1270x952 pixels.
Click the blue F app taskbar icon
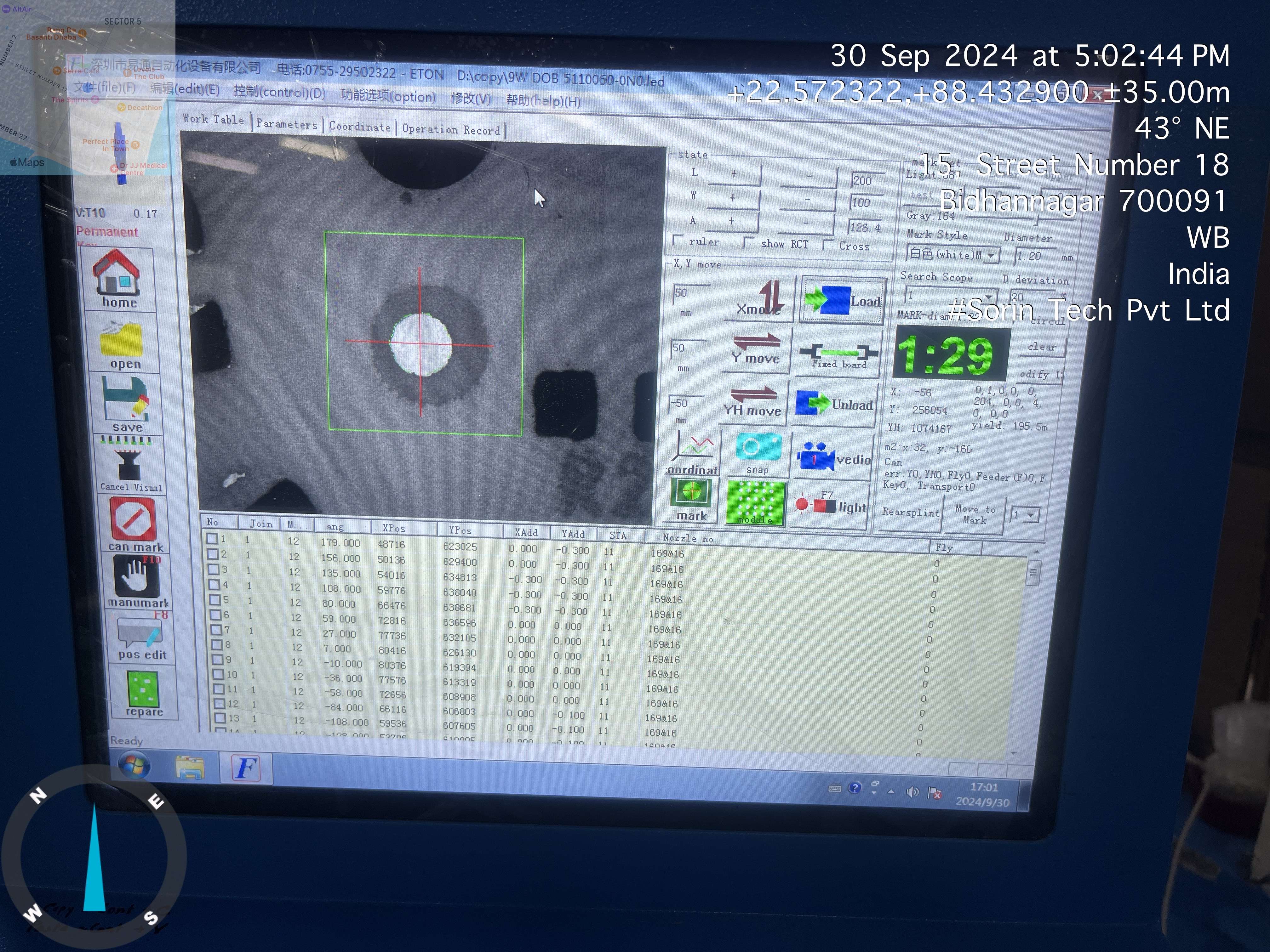(x=246, y=769)
